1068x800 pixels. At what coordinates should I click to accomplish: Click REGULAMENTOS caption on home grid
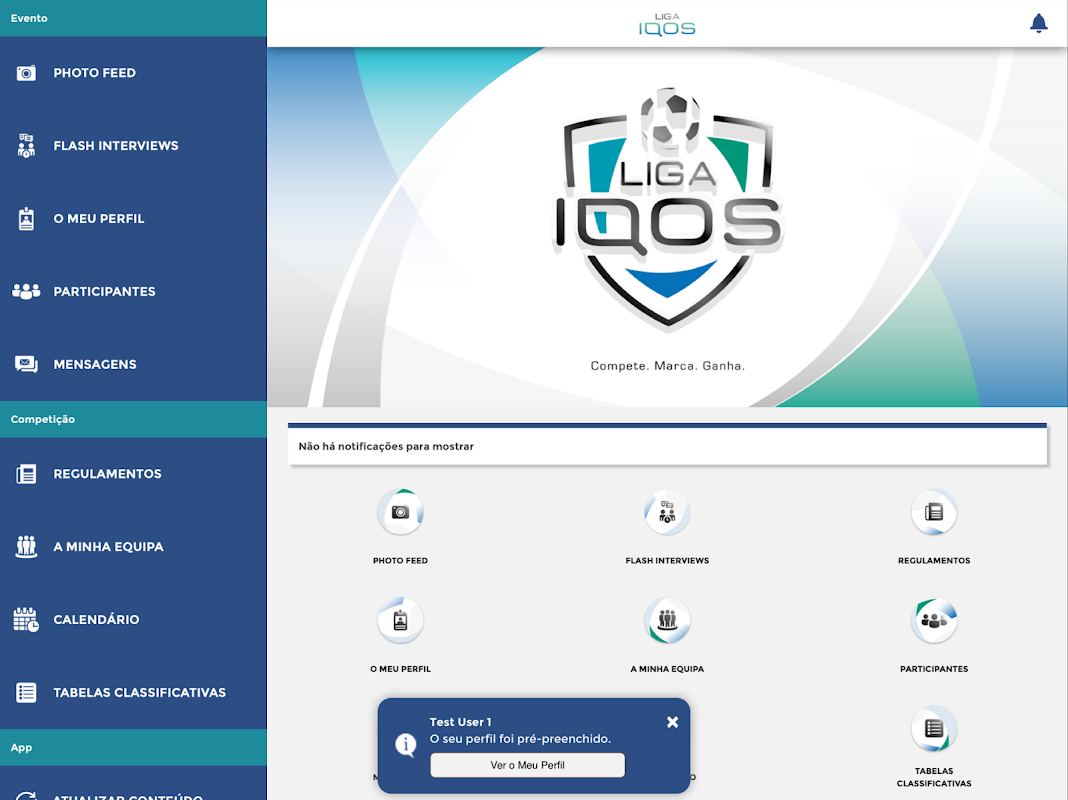(x=934, y=560)
